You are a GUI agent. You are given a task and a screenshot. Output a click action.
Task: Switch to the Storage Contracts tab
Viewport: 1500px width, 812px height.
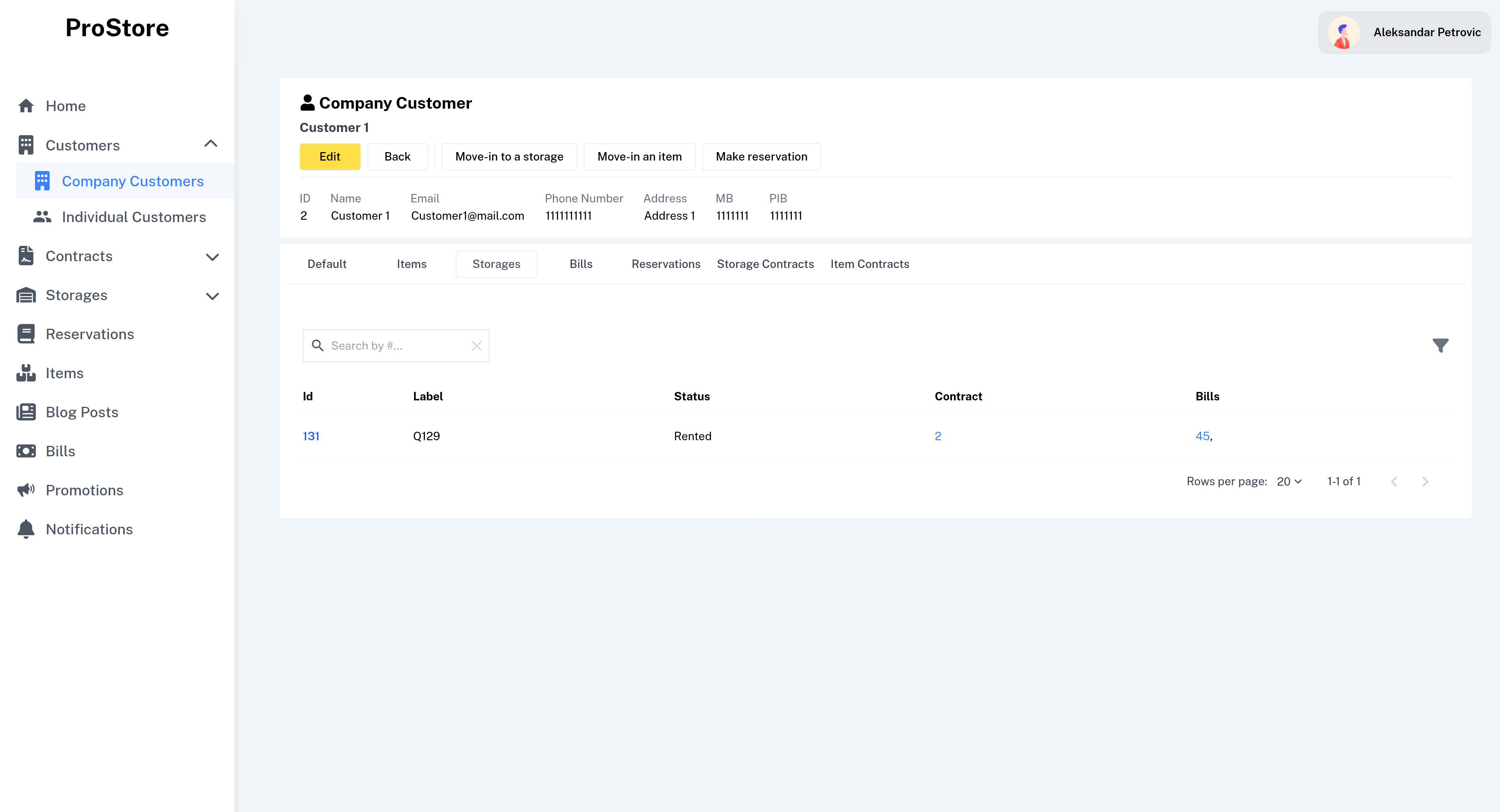point(765,264)
